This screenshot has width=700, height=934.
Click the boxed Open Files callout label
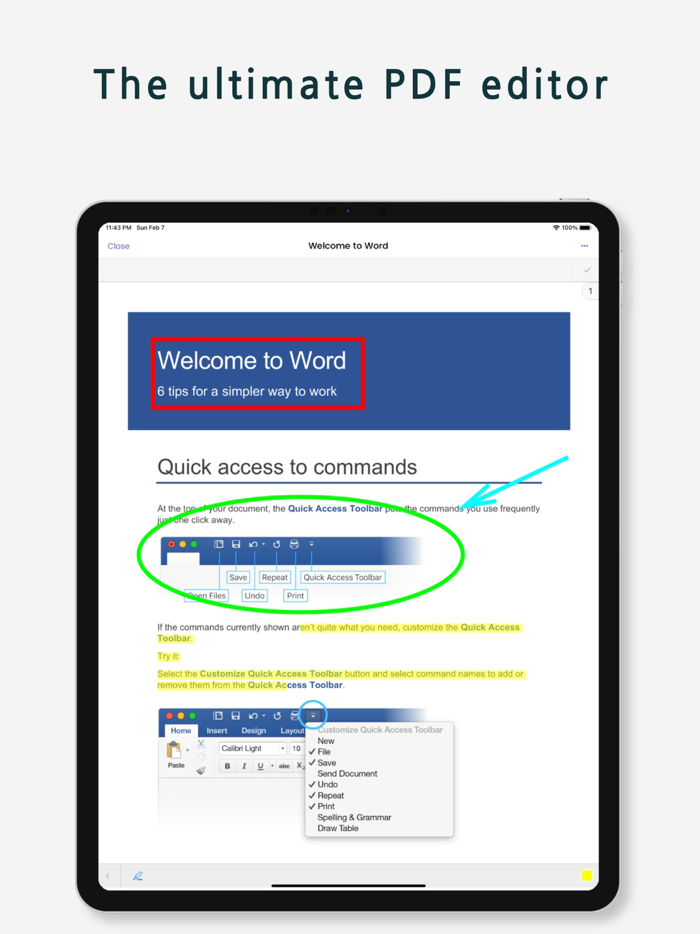(x=207, y=596)
